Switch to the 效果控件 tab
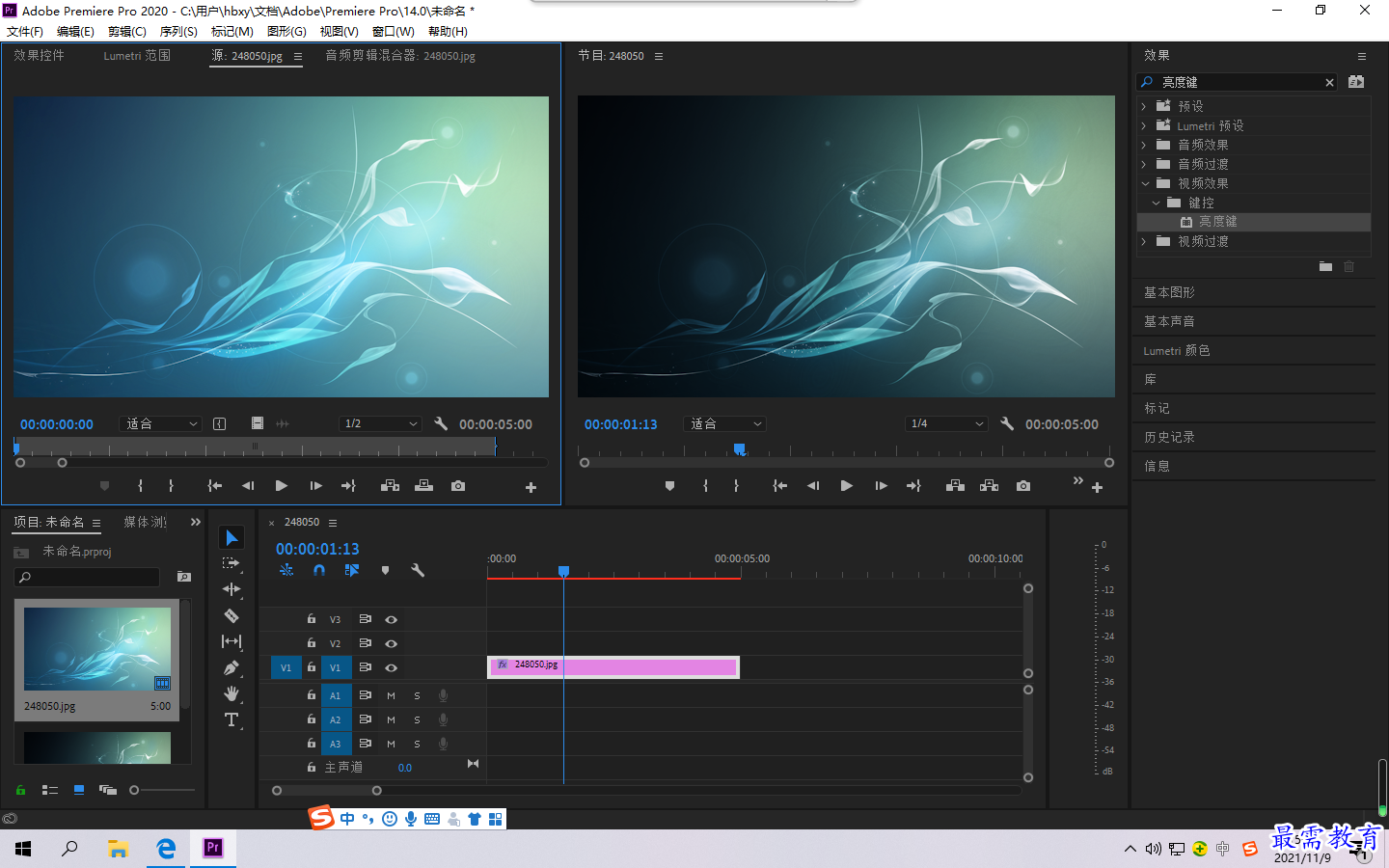Viewport: 1389px width, 868px height. point(40,56)
